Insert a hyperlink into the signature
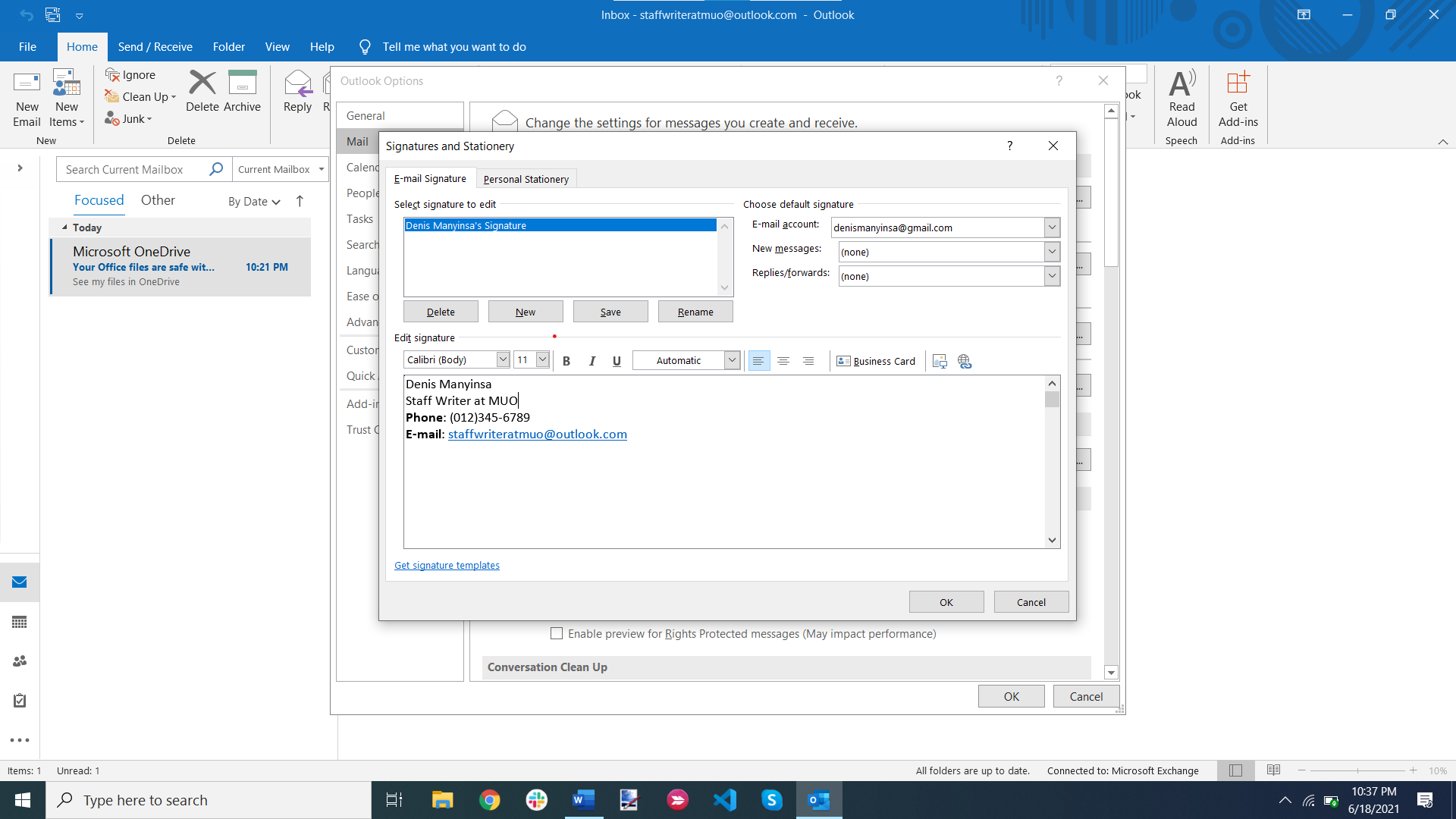1456x819 pixels. [x=964, y=362]
